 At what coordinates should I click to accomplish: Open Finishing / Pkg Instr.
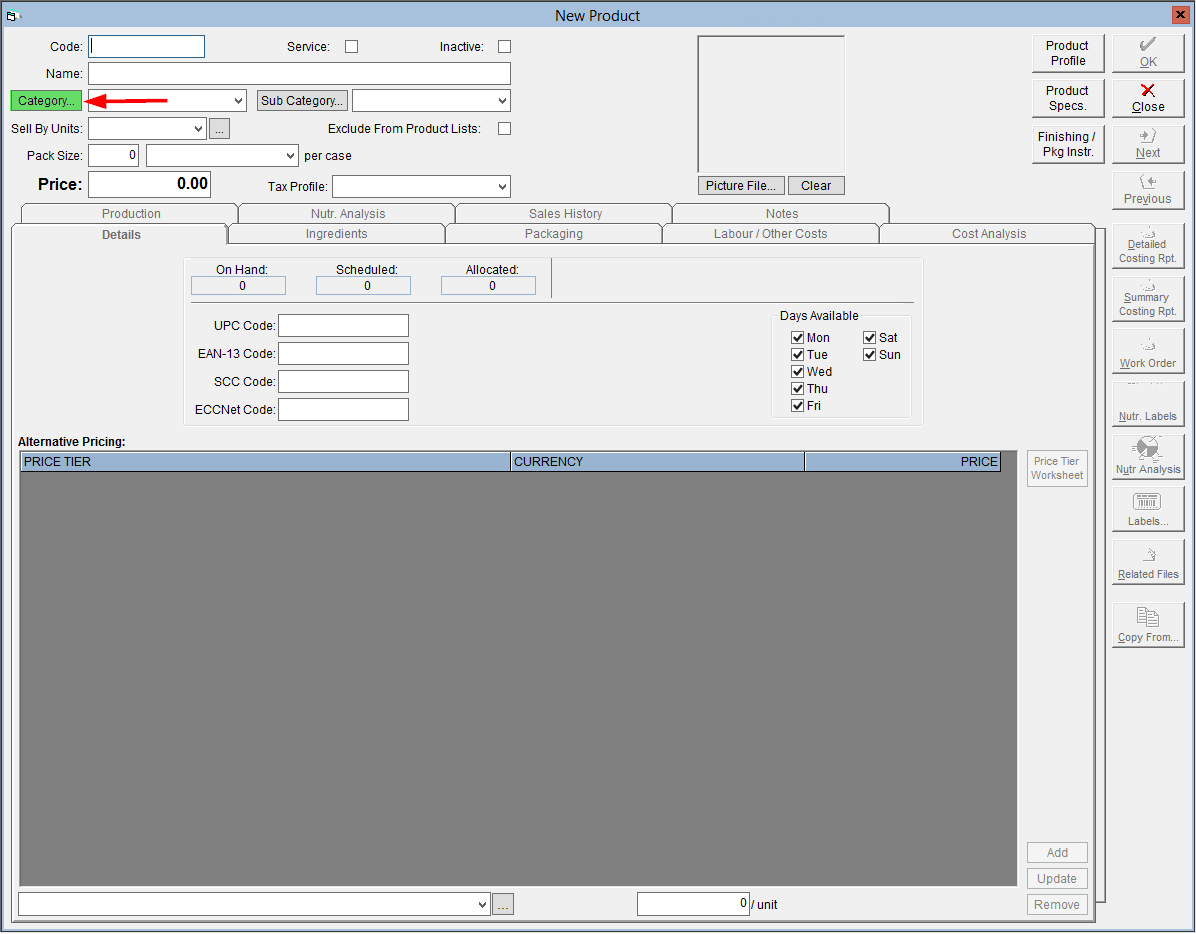(1067, 144)
